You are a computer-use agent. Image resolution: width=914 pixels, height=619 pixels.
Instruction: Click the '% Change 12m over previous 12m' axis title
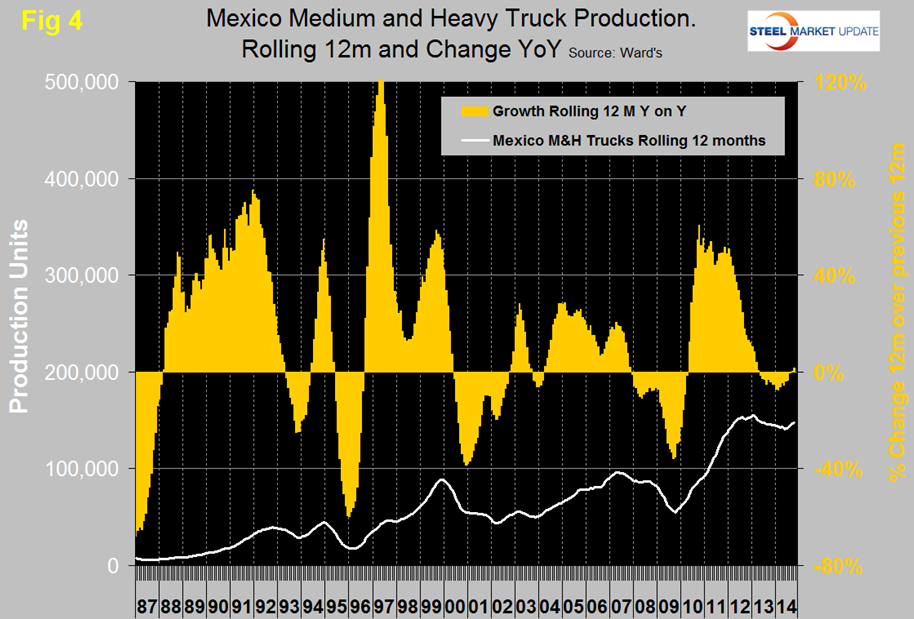893,324
